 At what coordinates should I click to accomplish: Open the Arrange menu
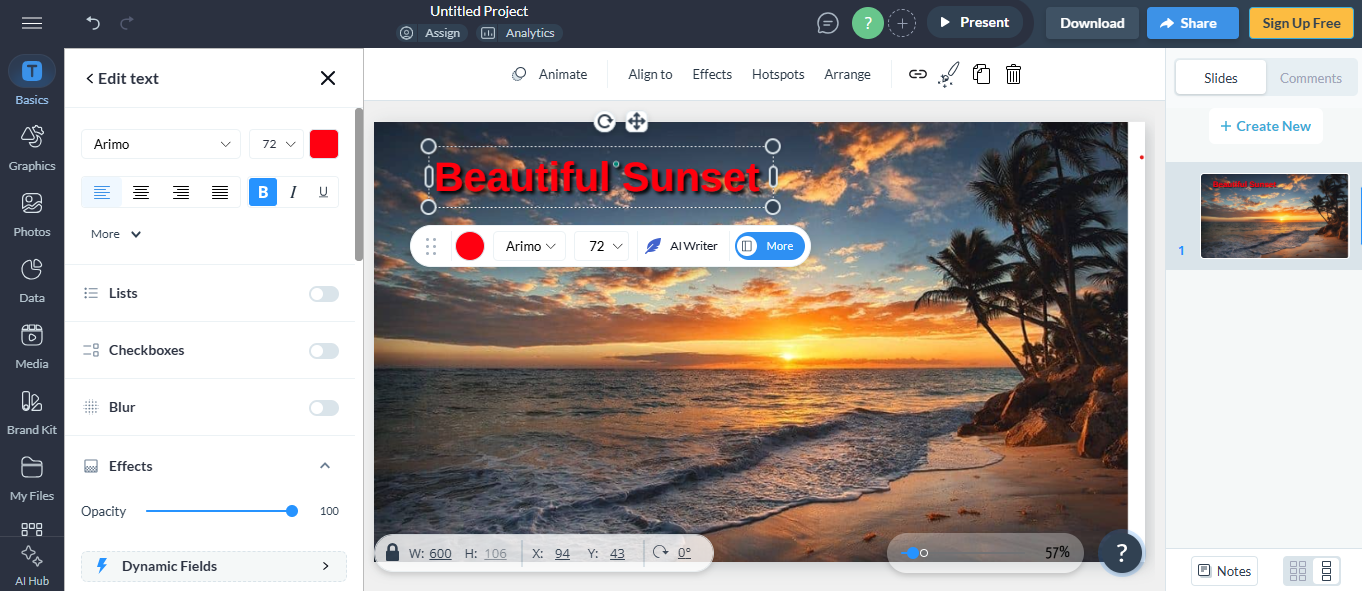[847, 73]
